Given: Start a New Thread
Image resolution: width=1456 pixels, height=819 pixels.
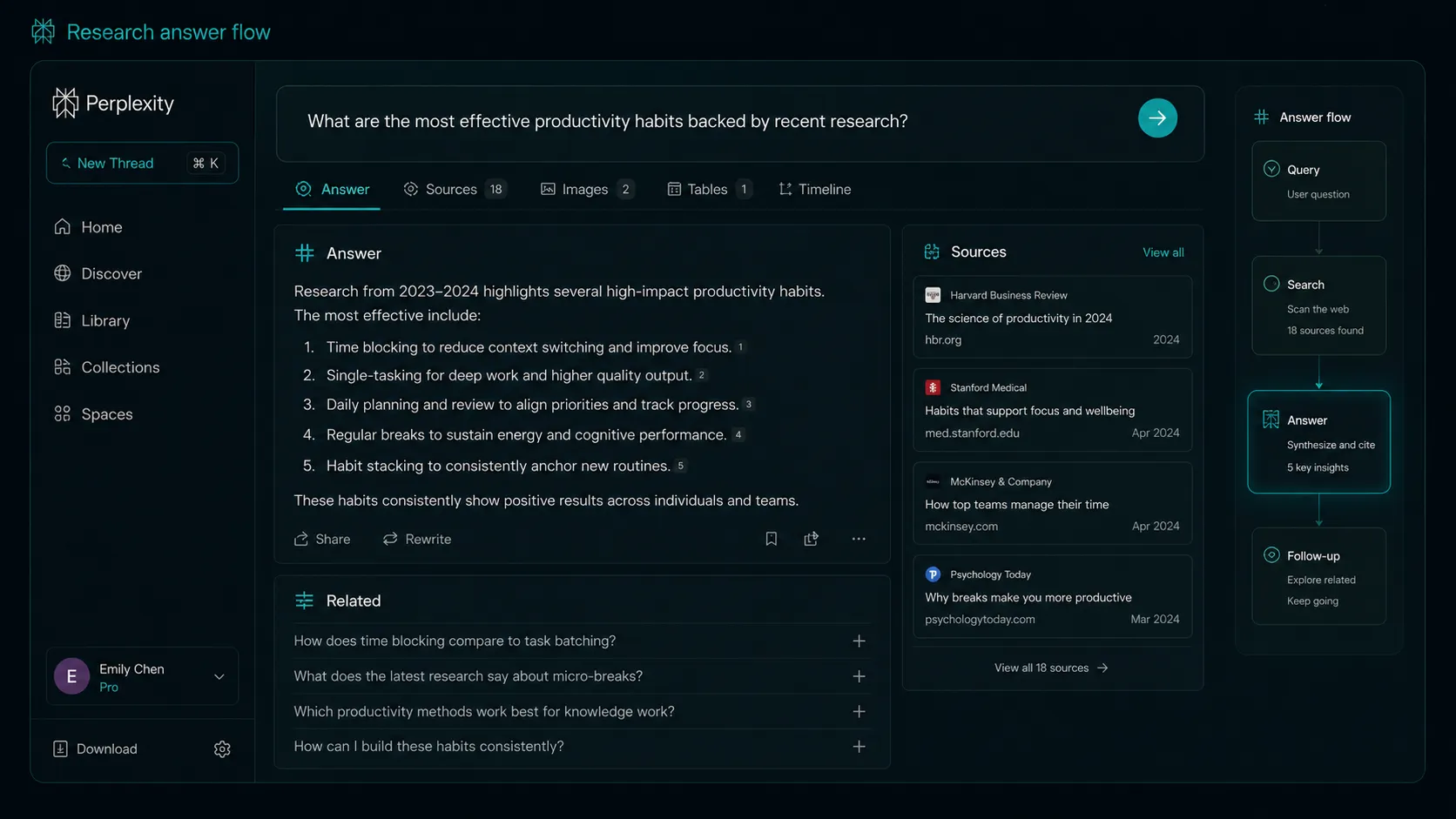Looking at the screenshot, I should (142, 163).
